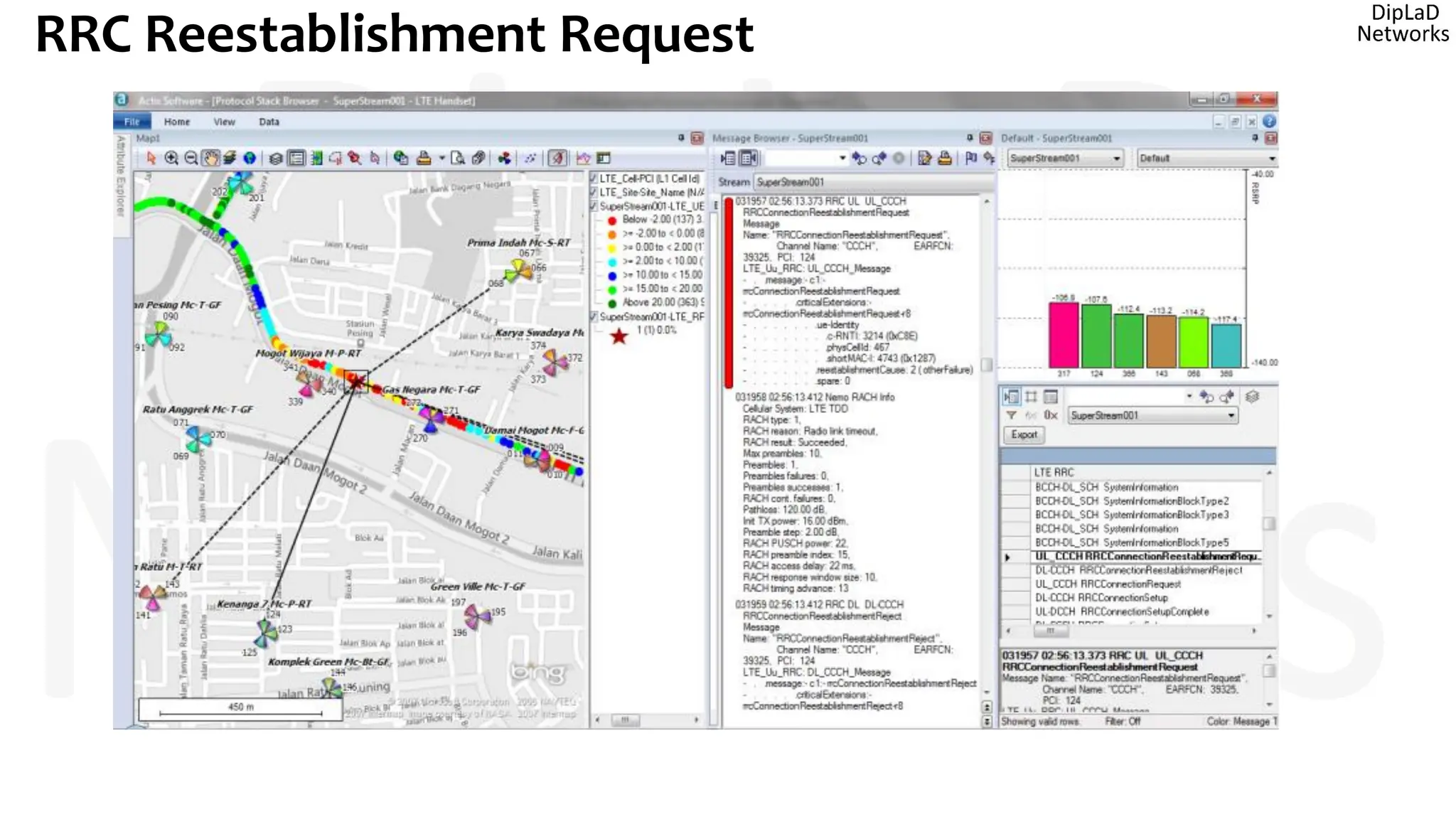
Task: Pin the Map1 panel
Action: tap(681, 138)
